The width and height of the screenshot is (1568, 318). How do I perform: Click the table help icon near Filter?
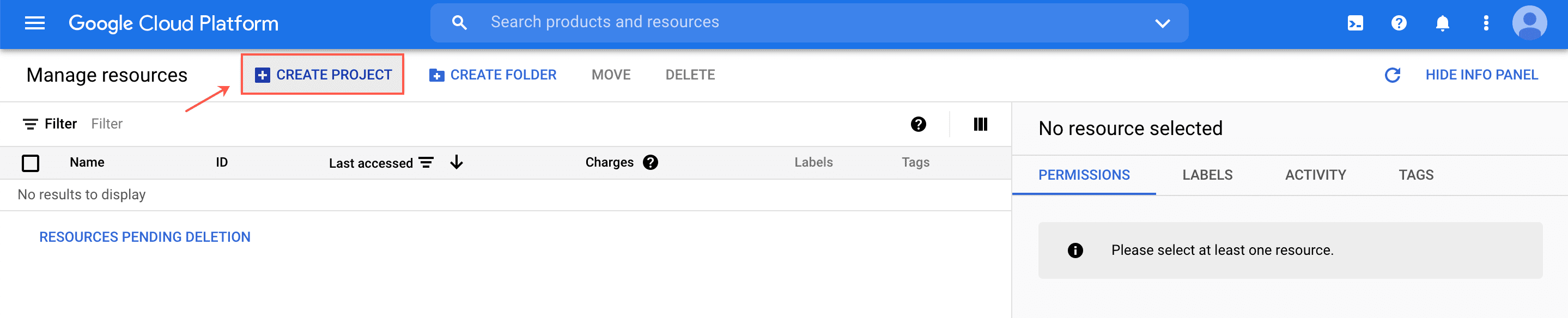click(918, 124)
